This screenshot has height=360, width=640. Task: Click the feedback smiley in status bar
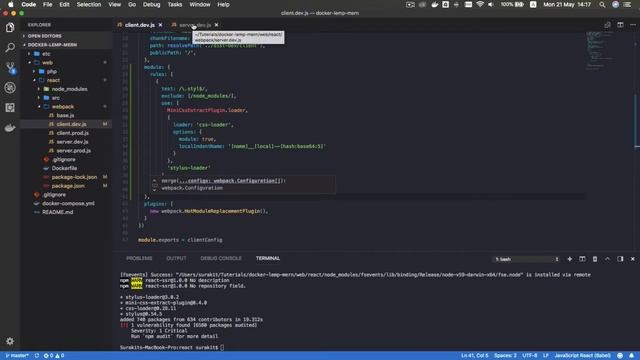(x=620, y=356)
